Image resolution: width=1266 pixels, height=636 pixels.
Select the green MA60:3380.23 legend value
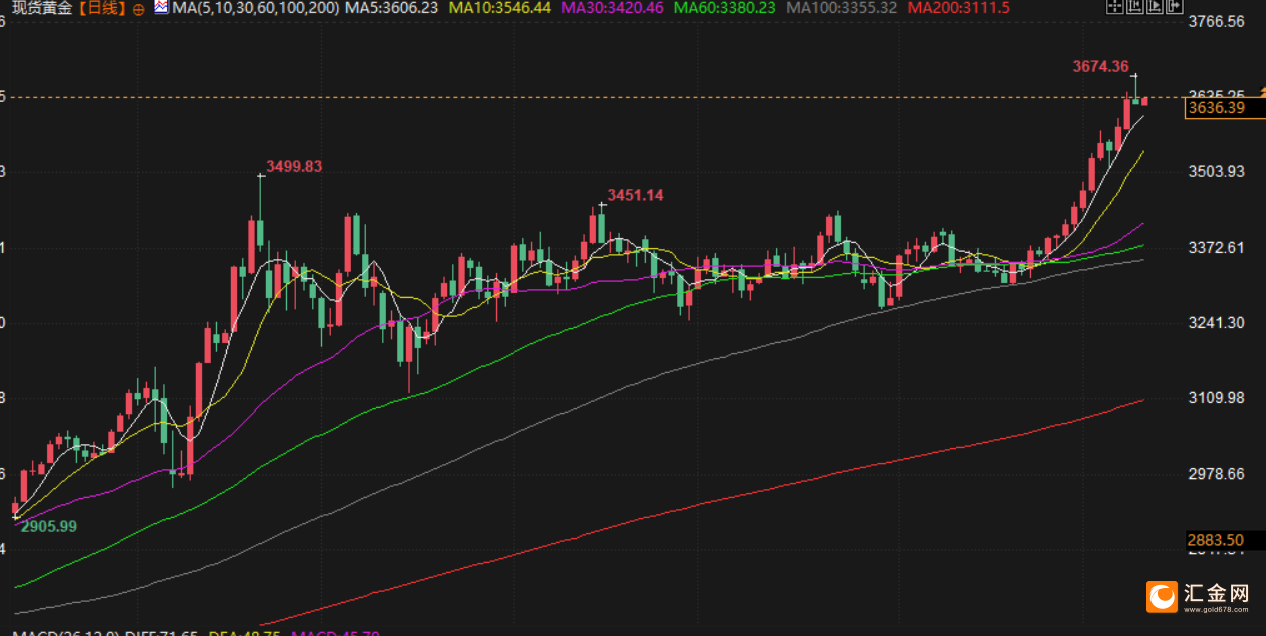coord(725,7)
